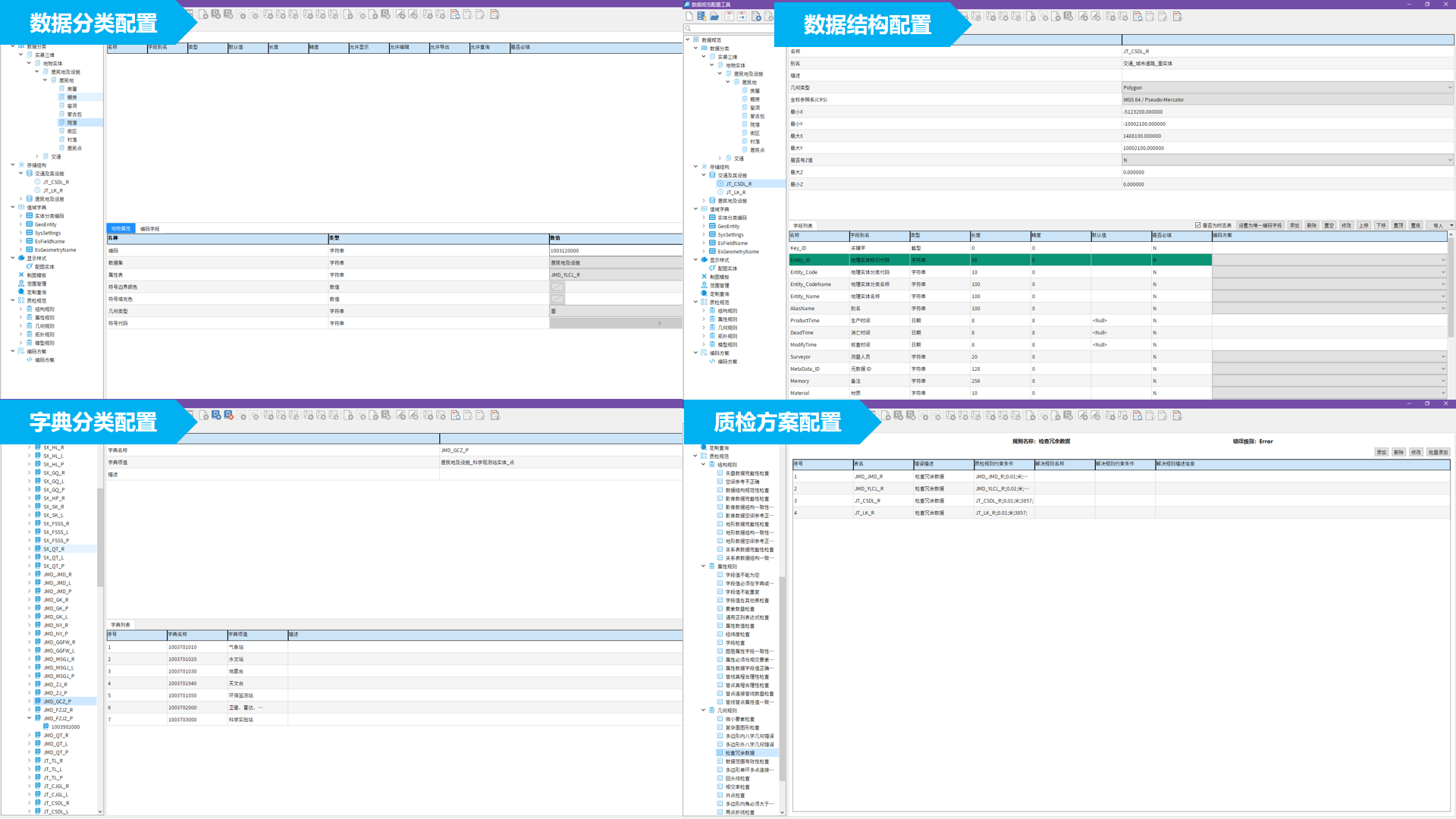The height and width of the screenshot is (819, 1456).
Task: Toggle the 是否为时态表 checkbox
Action: point(1198,225)
